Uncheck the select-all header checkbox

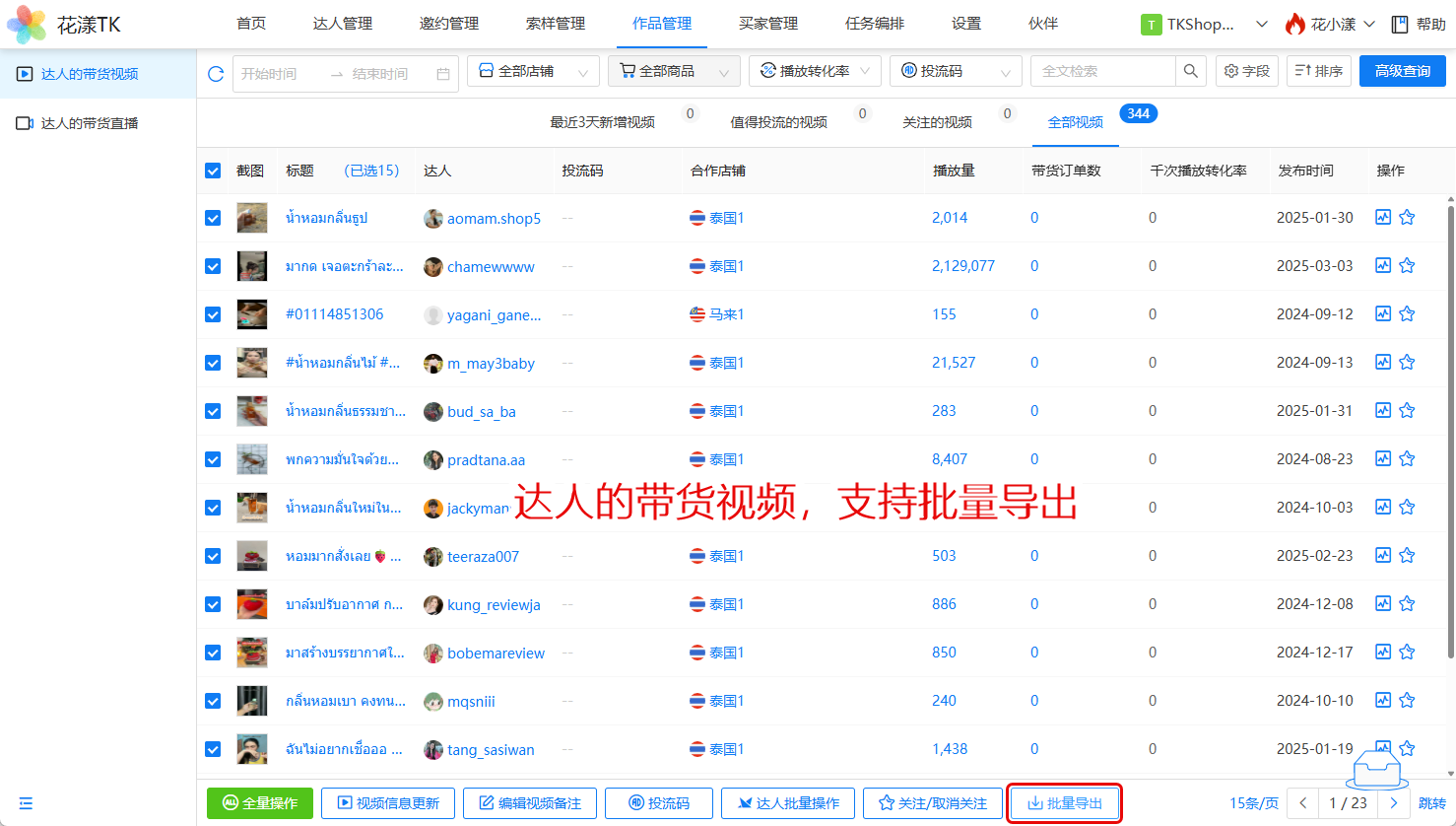click(x=213, y=171)
